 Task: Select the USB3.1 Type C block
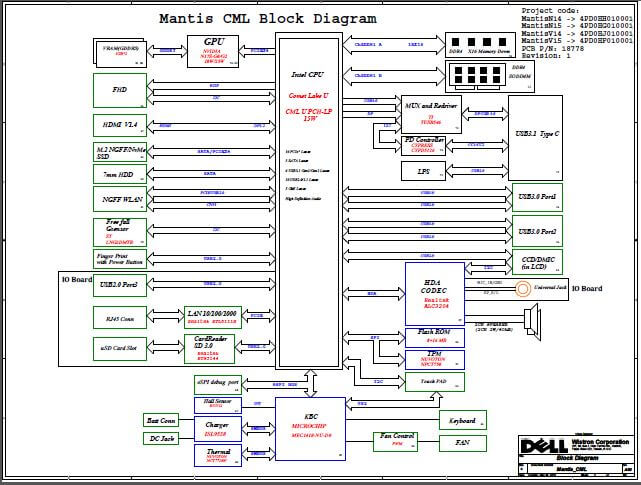535,130
